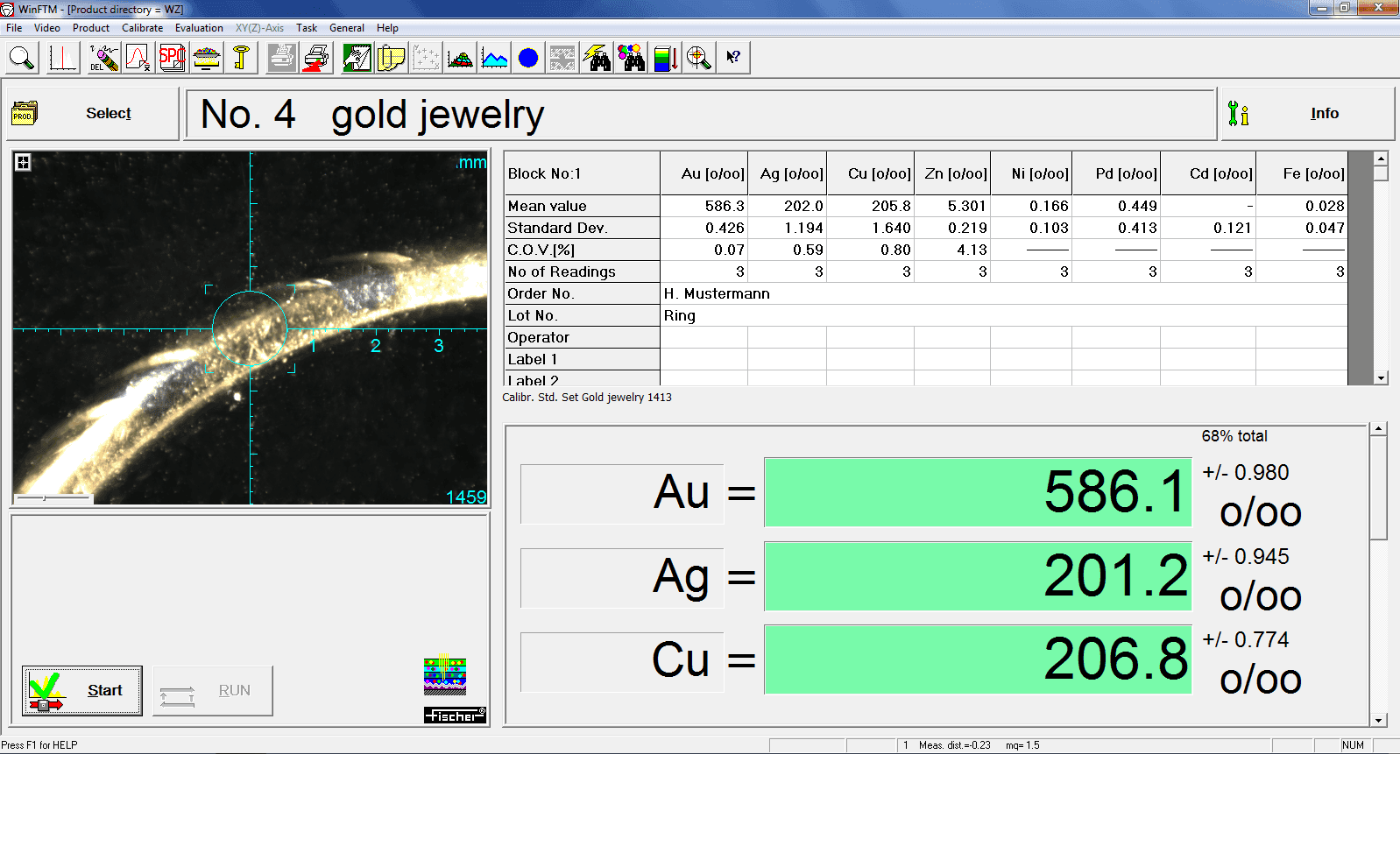Click the Au result value 586.1

coord(978,492)
